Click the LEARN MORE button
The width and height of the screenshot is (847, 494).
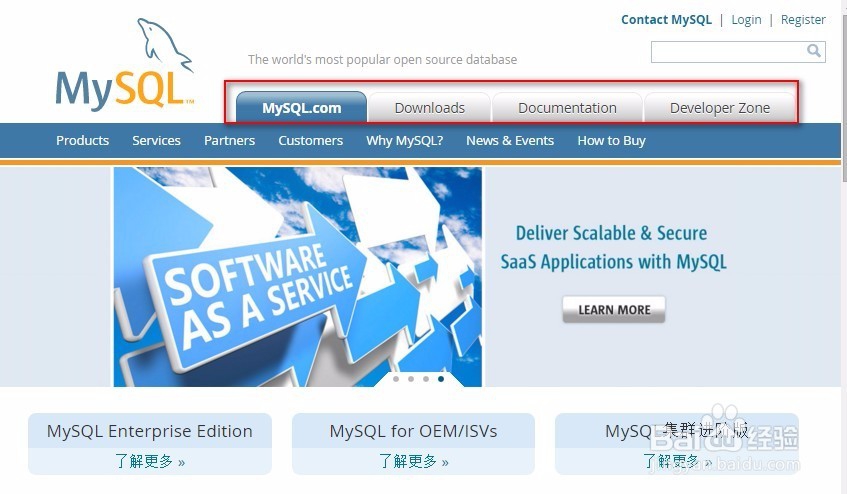(x=614, y=309)
